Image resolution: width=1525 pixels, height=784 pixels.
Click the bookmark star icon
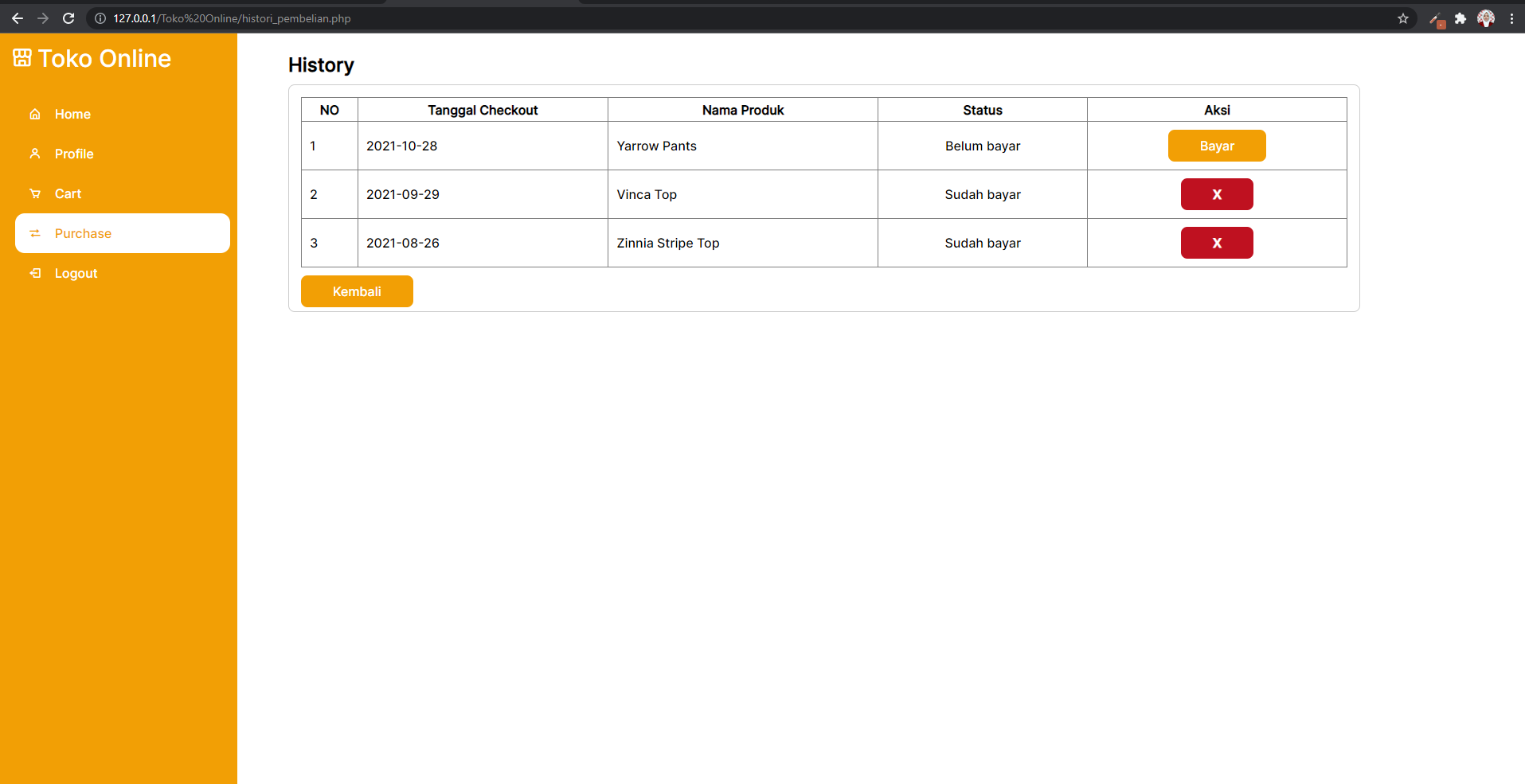(1402, 18)
